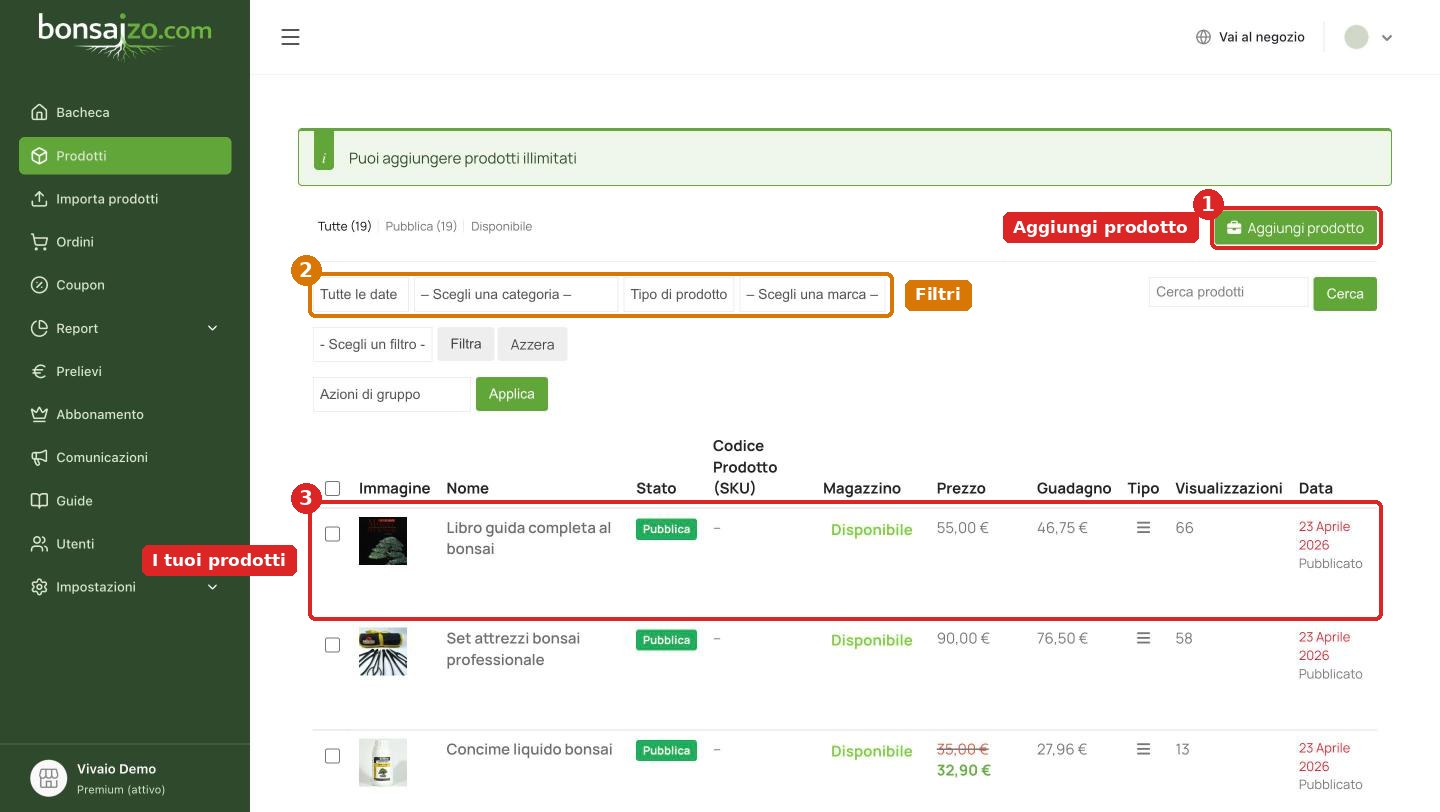The width and height of the screenshot is (1440, 812).
Task: Check the box for Concime liquido bonsai
Action: tap(332, 756)
